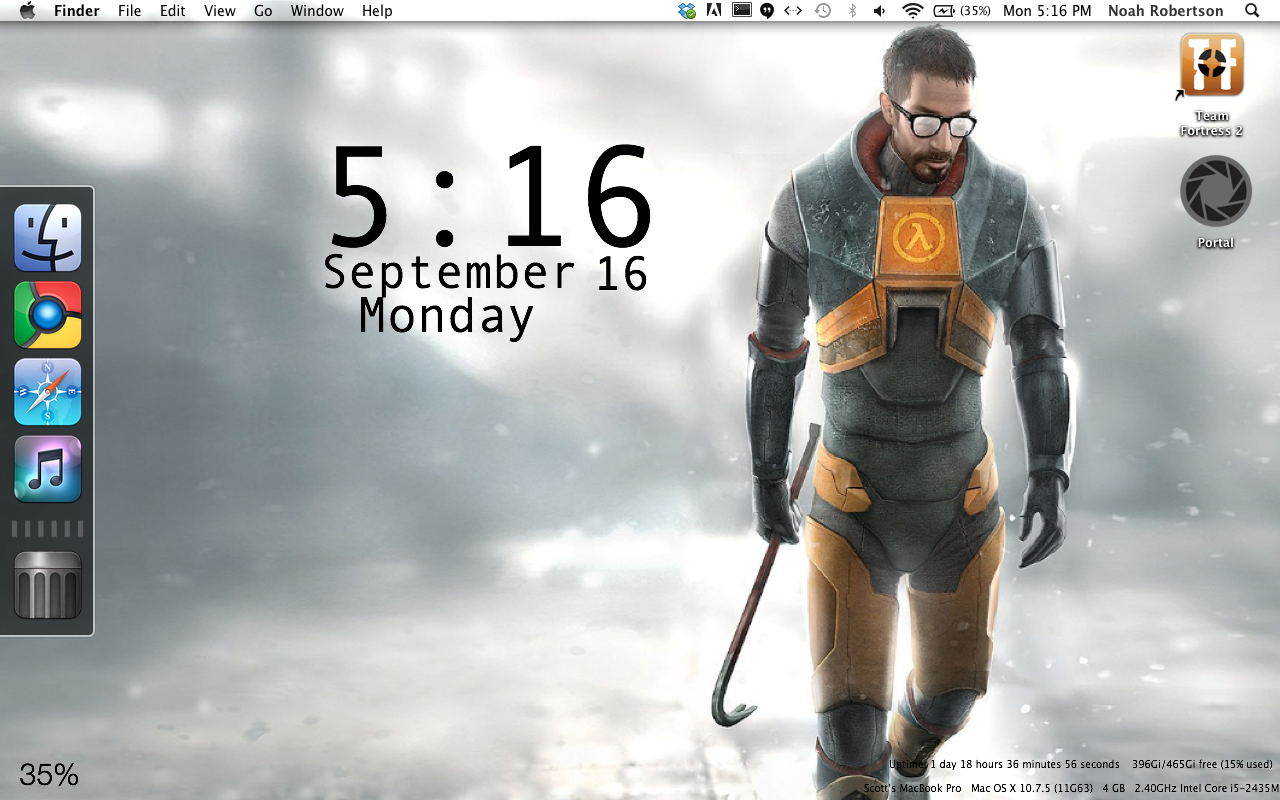Image resolution: width=1280 pixels, height=800 pixels.
Task: Open the Time Machine status menu
Action: coord(822,11)
